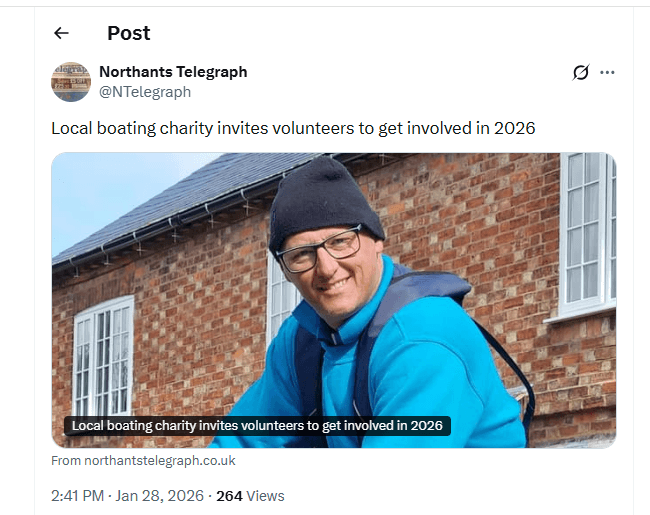Click the Views label beside 264
Screen dimensions: 650x515
[x=265, y=496]
